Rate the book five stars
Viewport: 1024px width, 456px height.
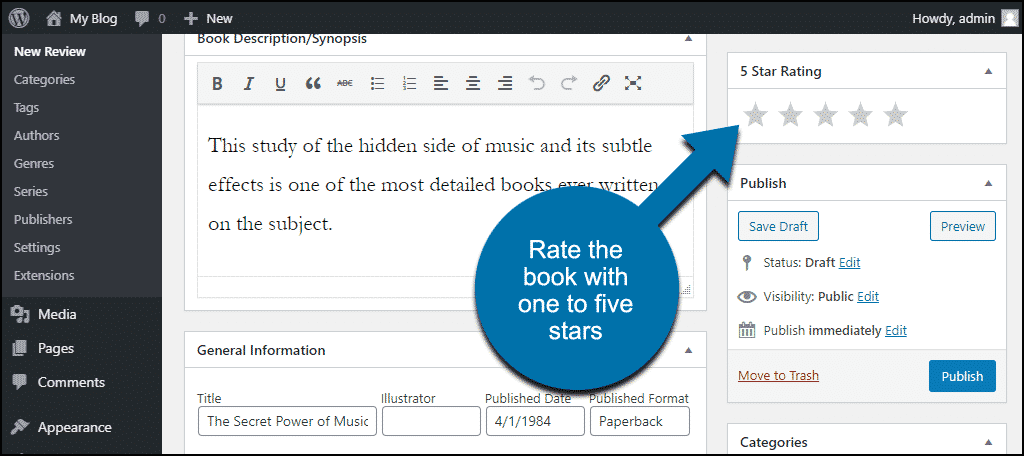click(895, 116)
